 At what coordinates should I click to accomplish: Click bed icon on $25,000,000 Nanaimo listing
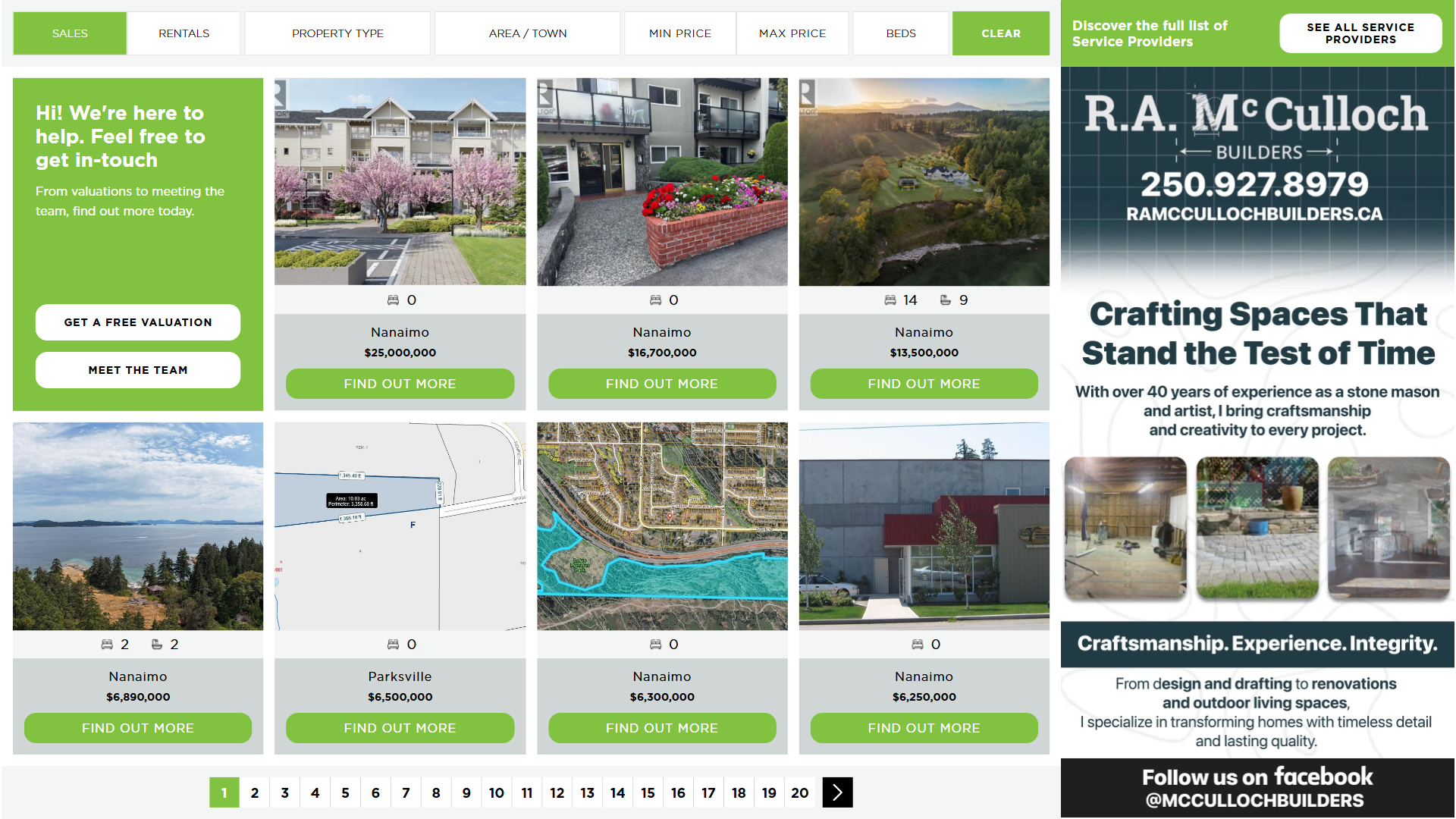[x=393, y=300]
